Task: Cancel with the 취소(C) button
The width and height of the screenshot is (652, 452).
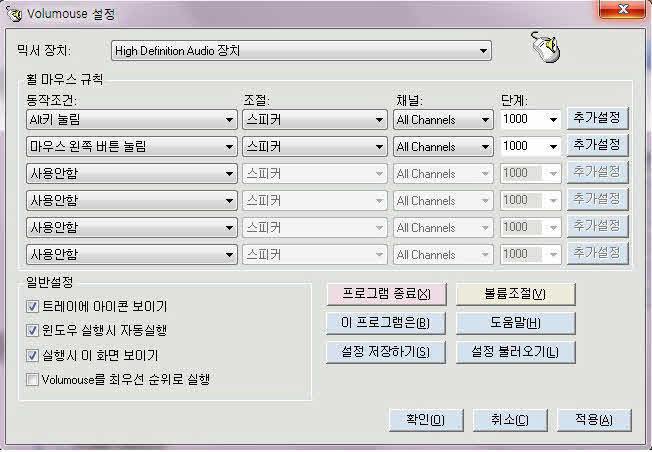Action: (510, 420)
